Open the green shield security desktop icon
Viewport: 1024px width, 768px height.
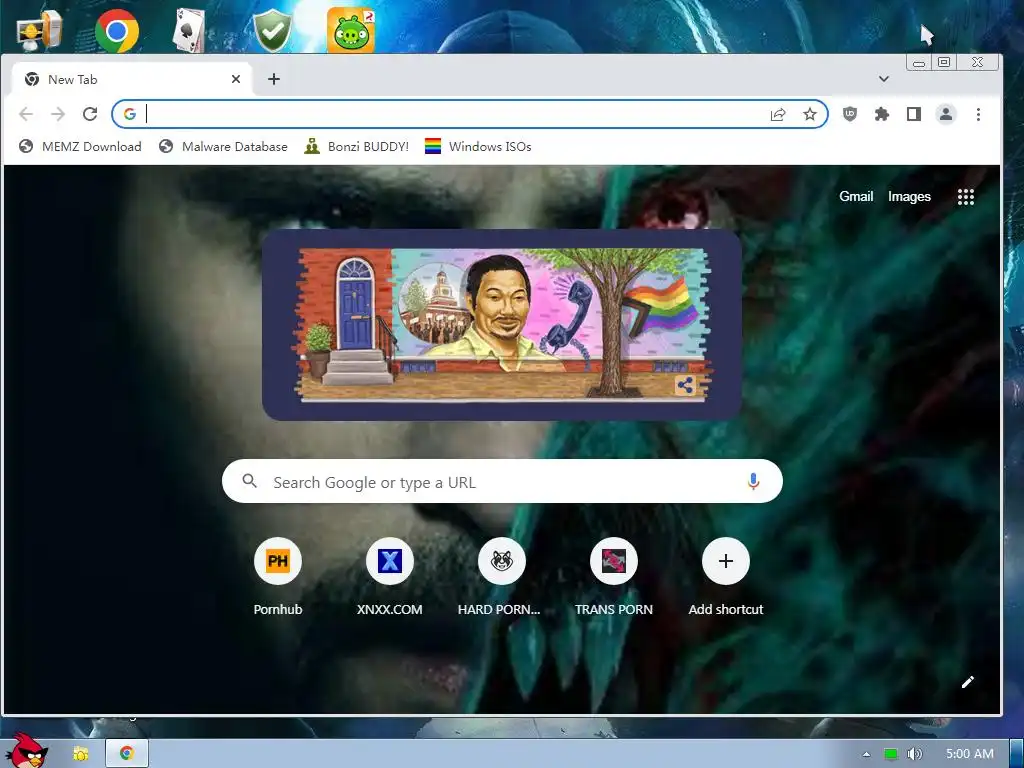[272, 31]
